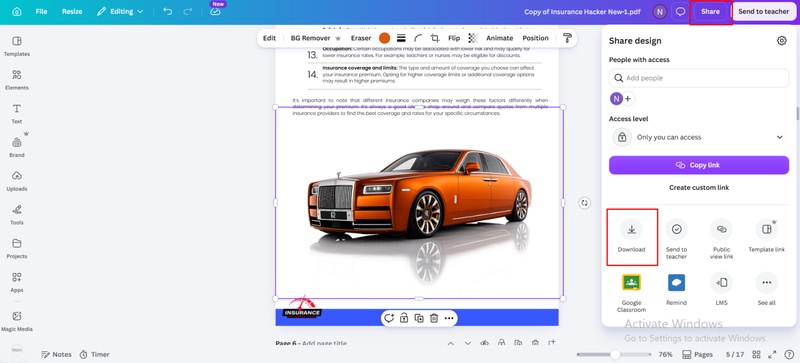Click the rotate handle beside the image
The height and width of the screenshot is (363, 800).
585,203
